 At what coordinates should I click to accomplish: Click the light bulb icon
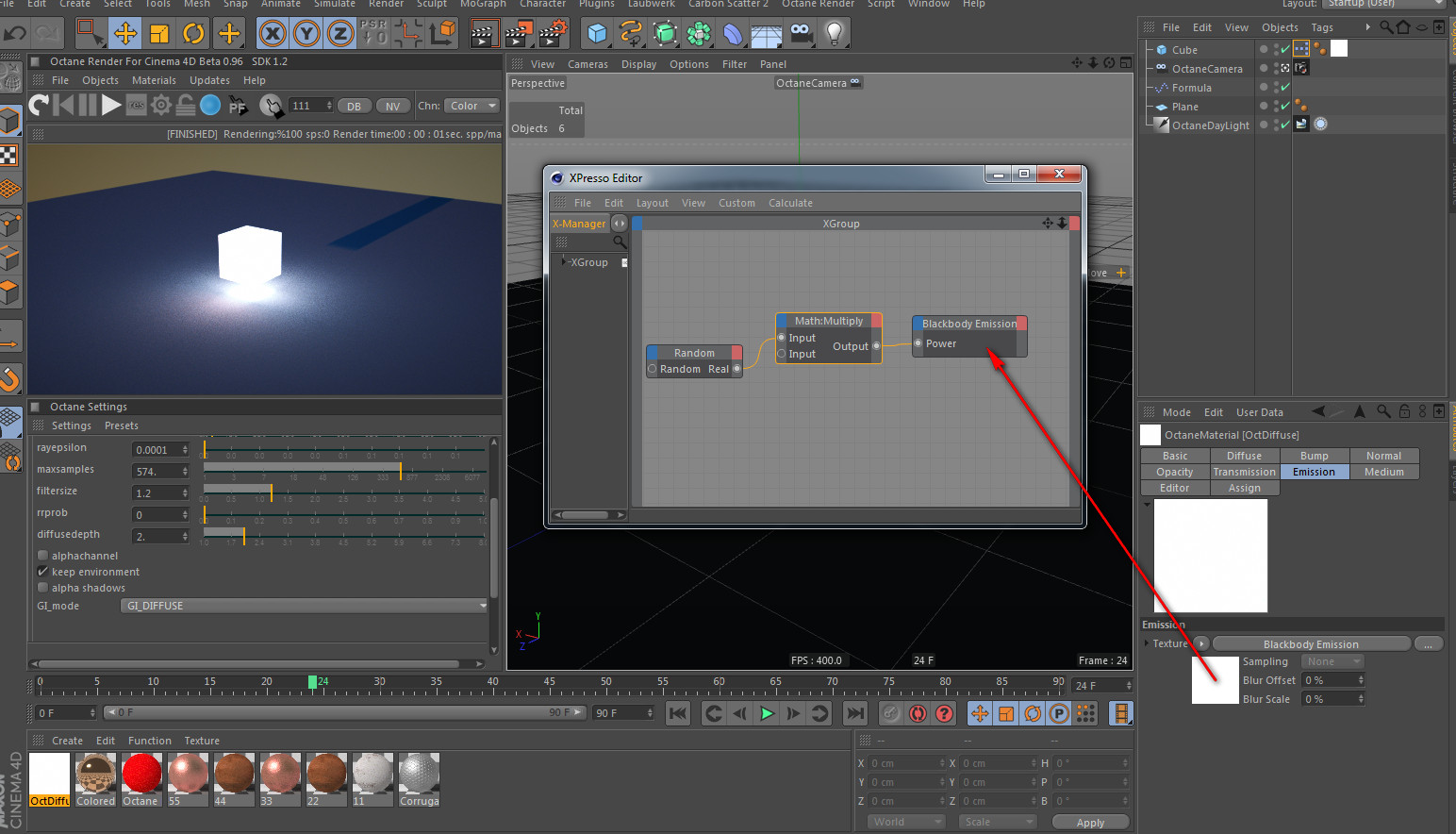[834, 34]
